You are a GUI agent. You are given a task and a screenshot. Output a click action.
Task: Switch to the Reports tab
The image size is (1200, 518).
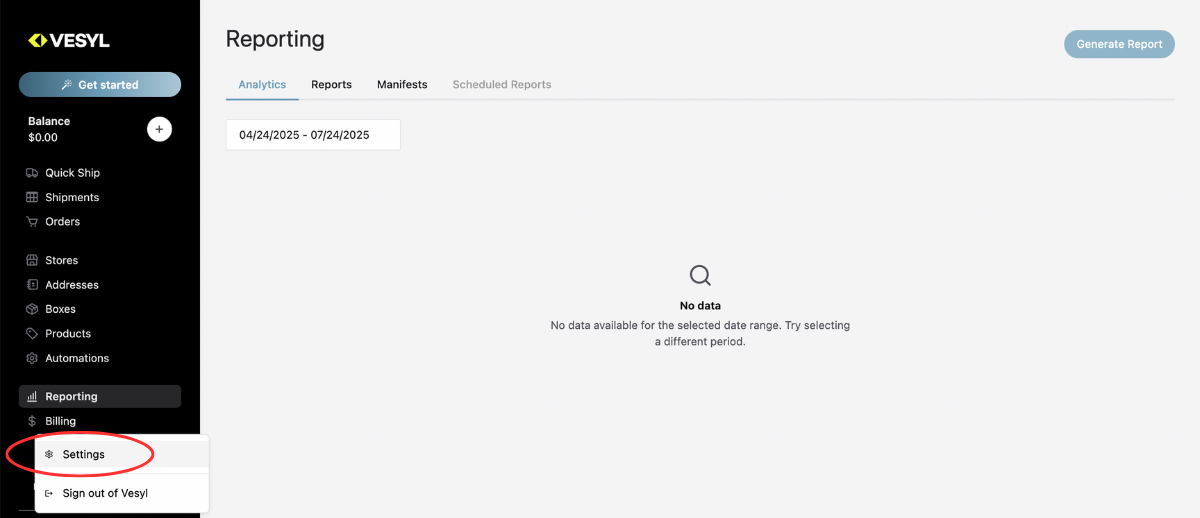[x=331, y=85]
